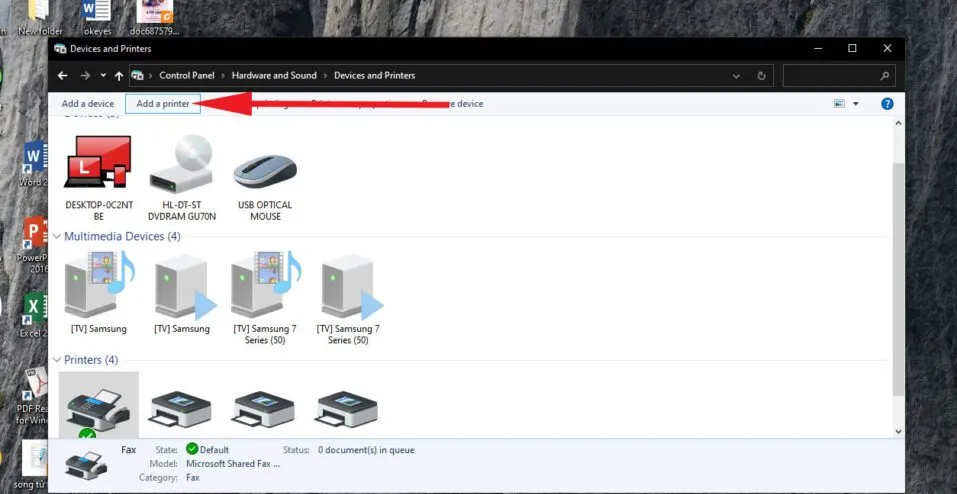The height and width of the screenshot is (494, 957).
Task: Click the scroll down arrow of scrollbar
Action: coord(897,431)
